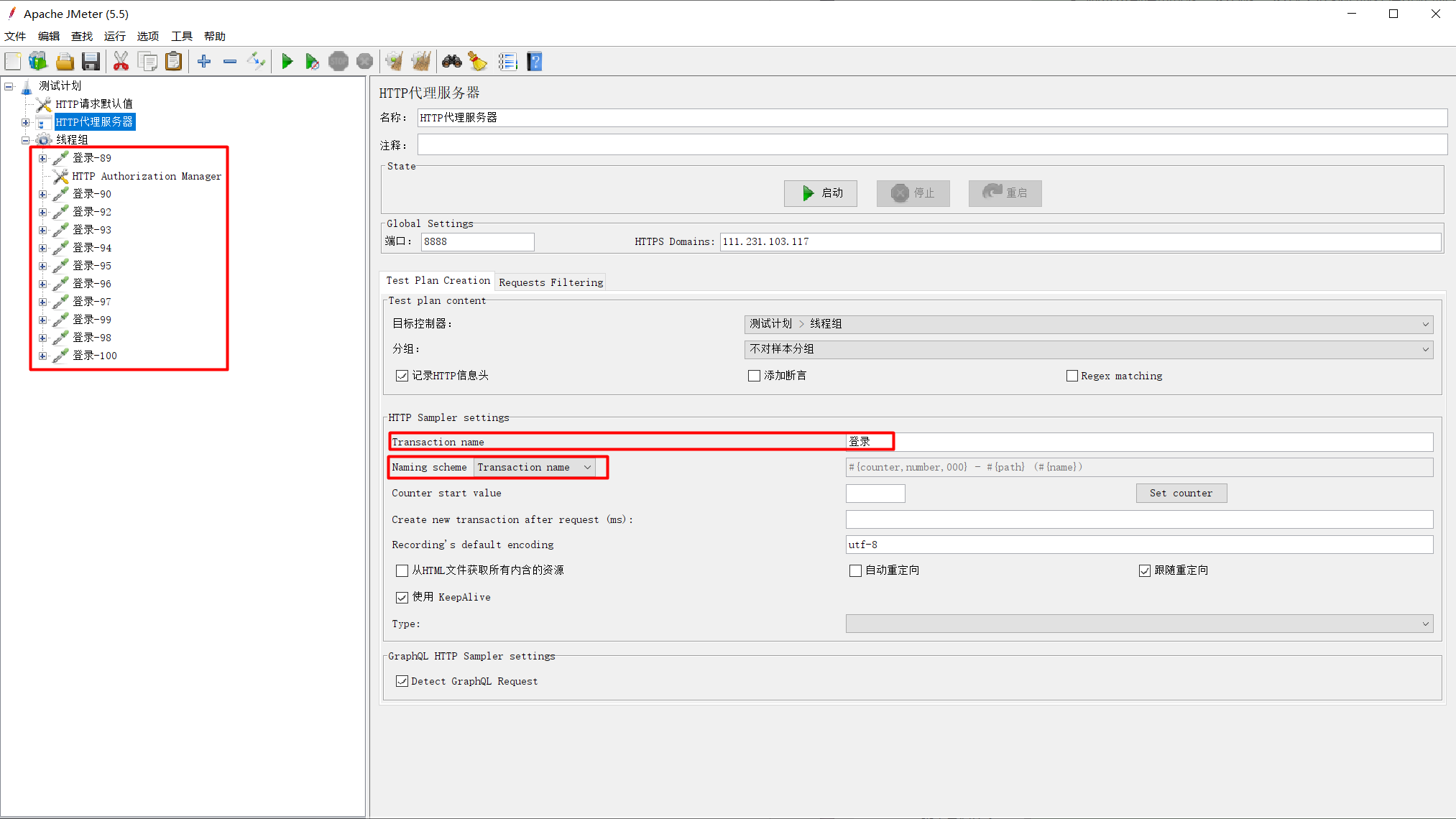
Task: Open the 帮助 menu
Action: point(215,36)
